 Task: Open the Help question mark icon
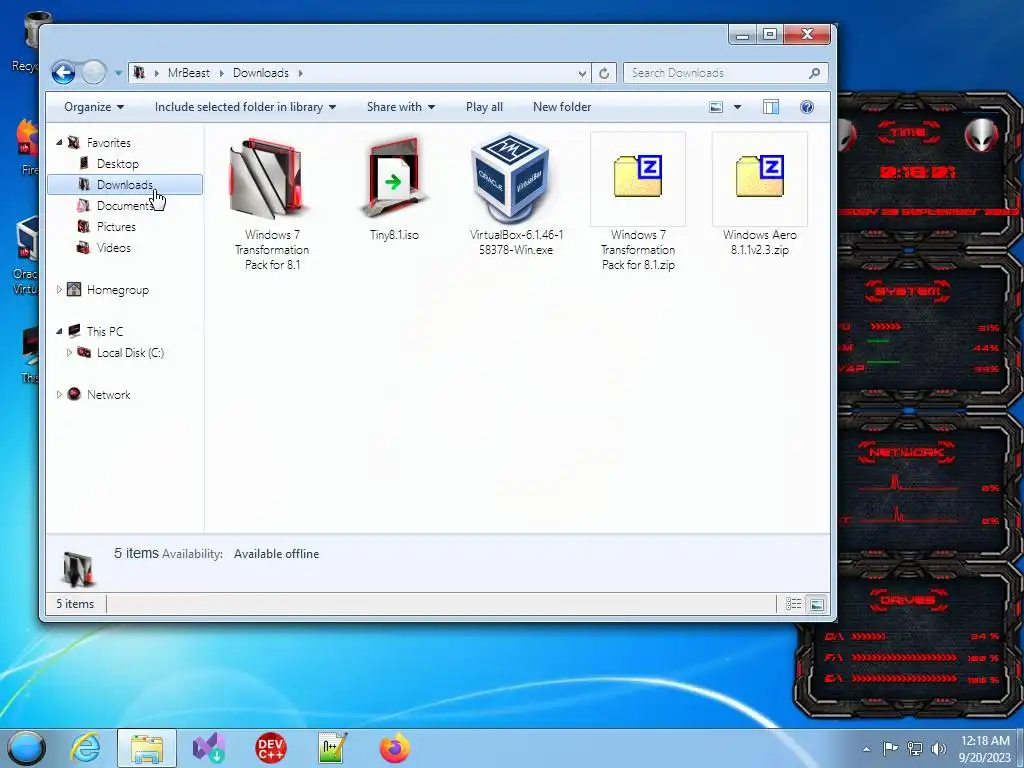(807, 107)
